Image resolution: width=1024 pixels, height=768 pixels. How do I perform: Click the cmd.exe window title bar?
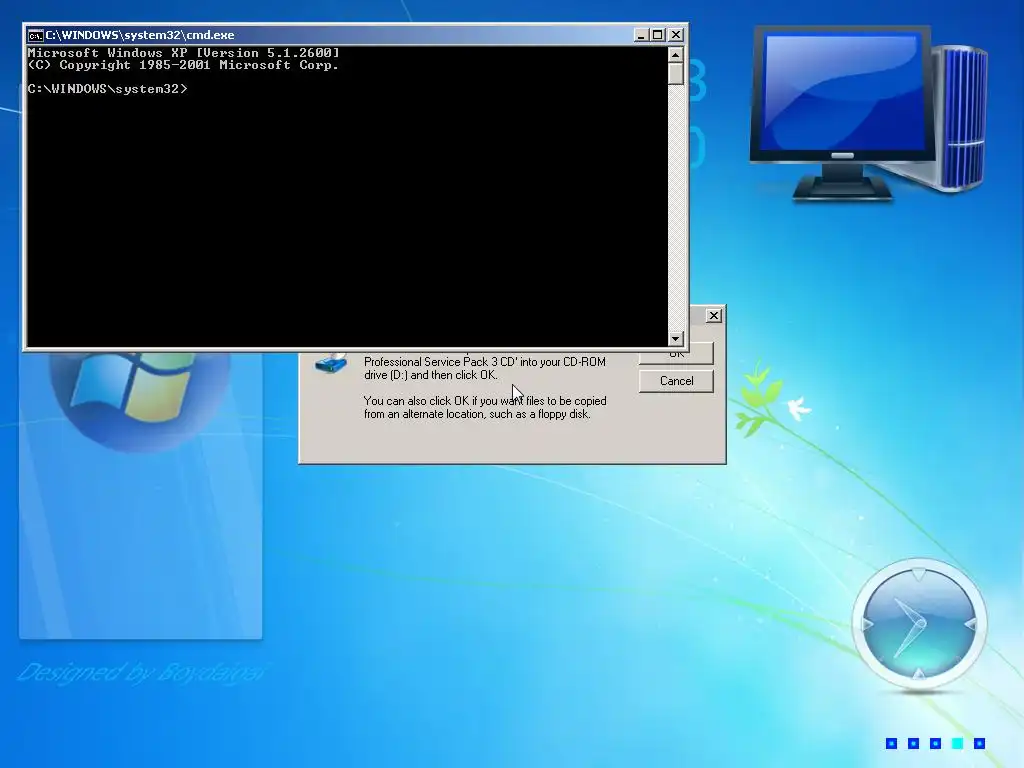pyautogui.click(x=355, y=35)
